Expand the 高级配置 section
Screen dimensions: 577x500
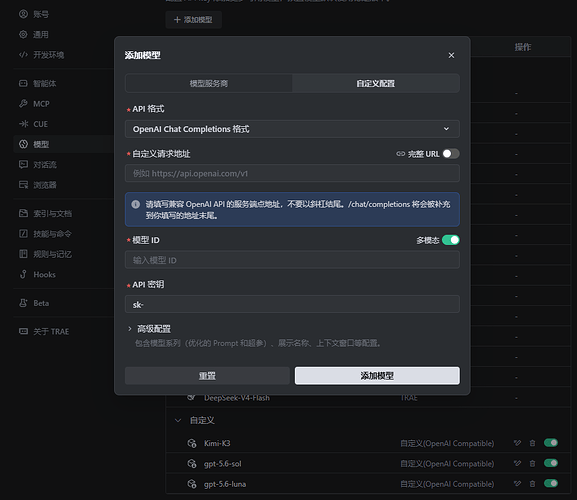click(154, 329)
